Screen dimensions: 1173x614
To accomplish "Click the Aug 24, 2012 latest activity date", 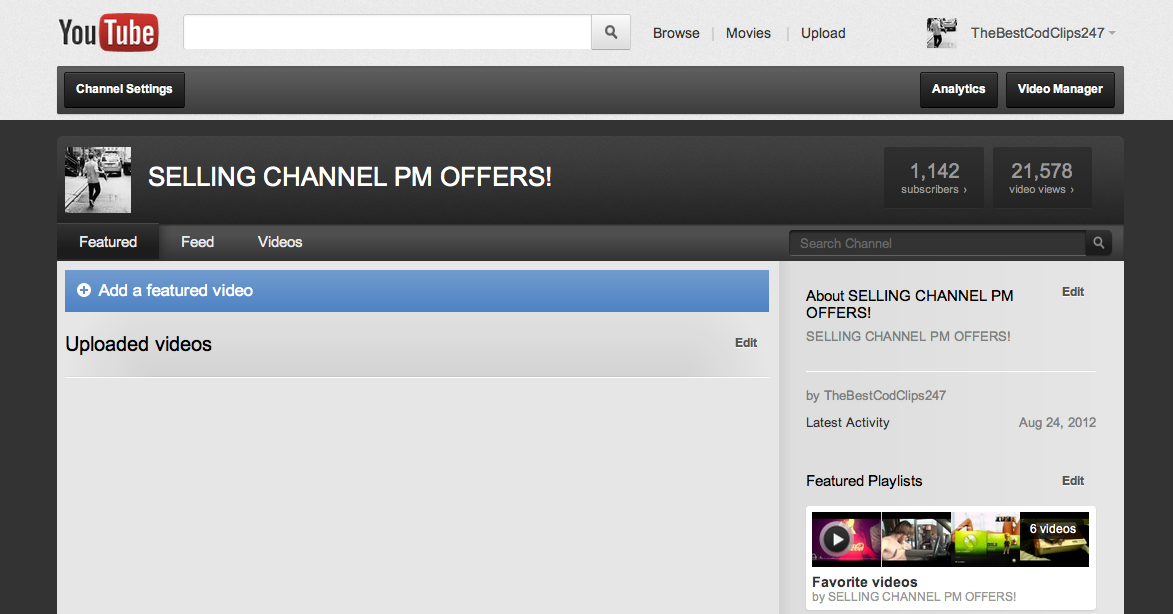I will tap(1057, 423).
